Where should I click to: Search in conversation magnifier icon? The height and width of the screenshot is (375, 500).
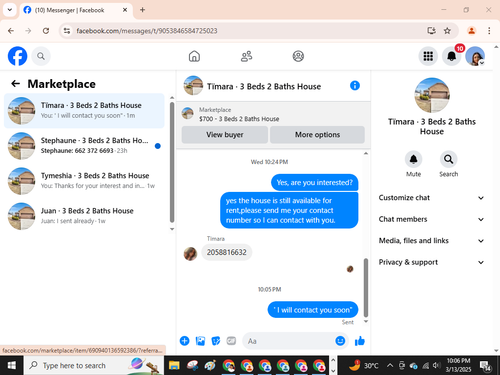[x=448, y=159]
